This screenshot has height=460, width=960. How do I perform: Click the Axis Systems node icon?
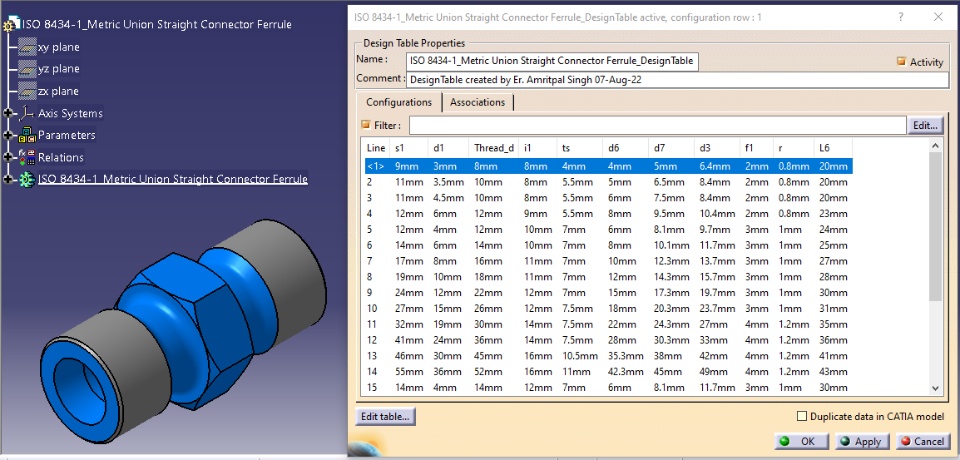pyautogui.click(x=28, y=113)
